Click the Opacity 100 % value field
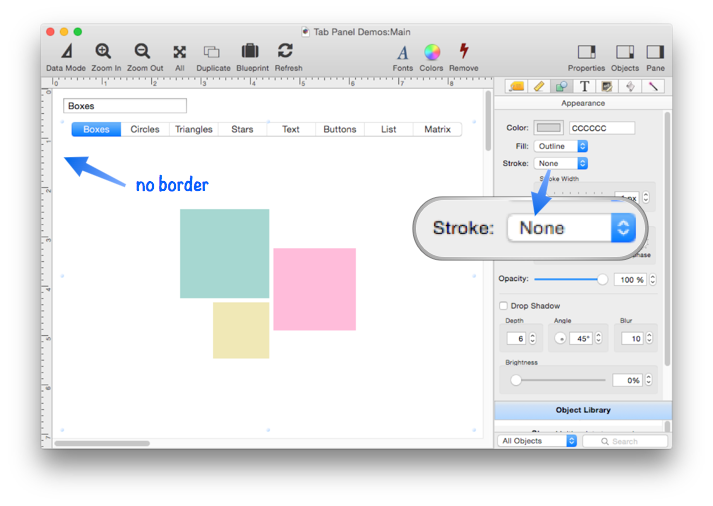The width and height of the screenshot is (713, 506). (631, 280)
